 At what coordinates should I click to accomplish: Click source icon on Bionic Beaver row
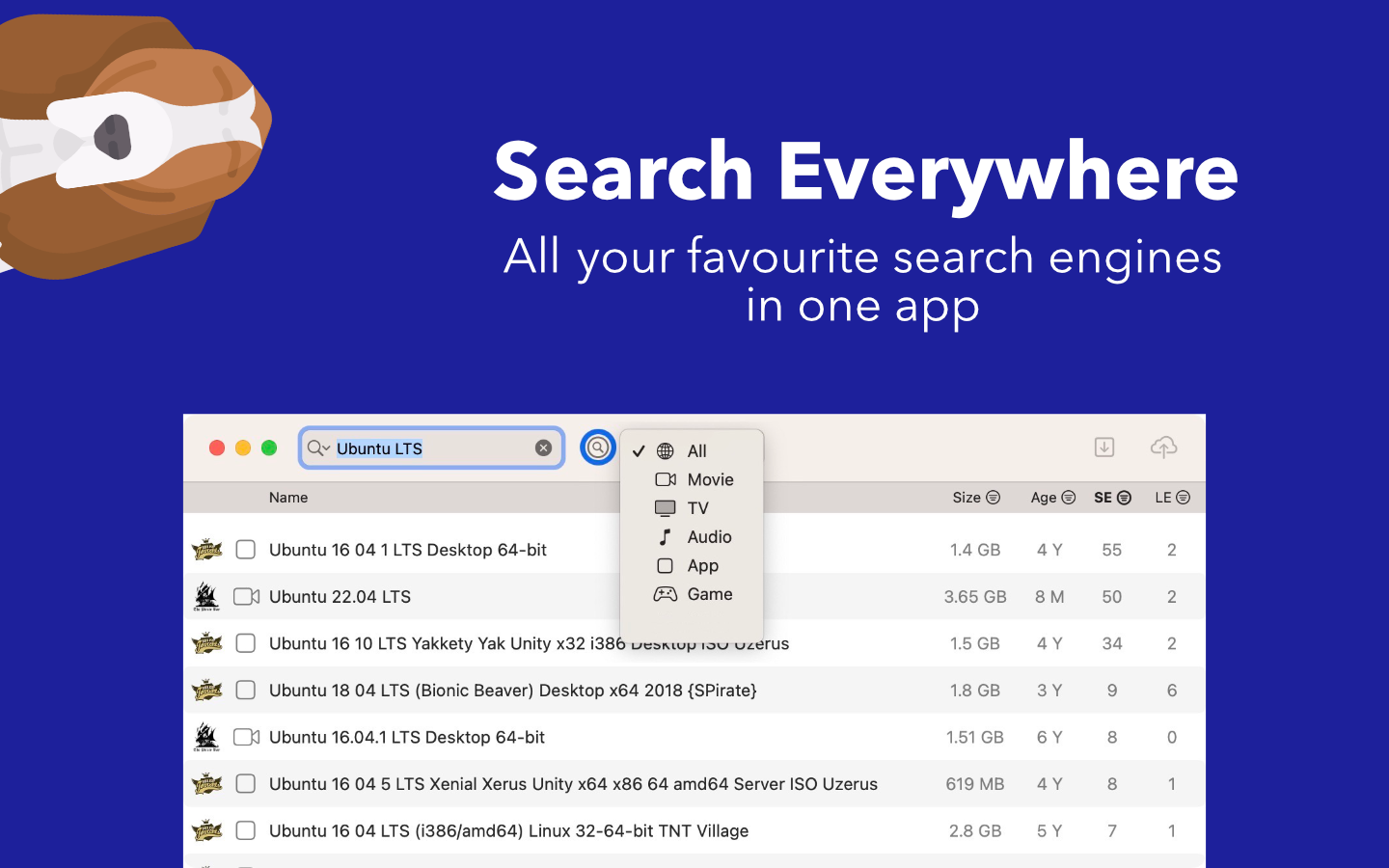(x=207, y=691)
